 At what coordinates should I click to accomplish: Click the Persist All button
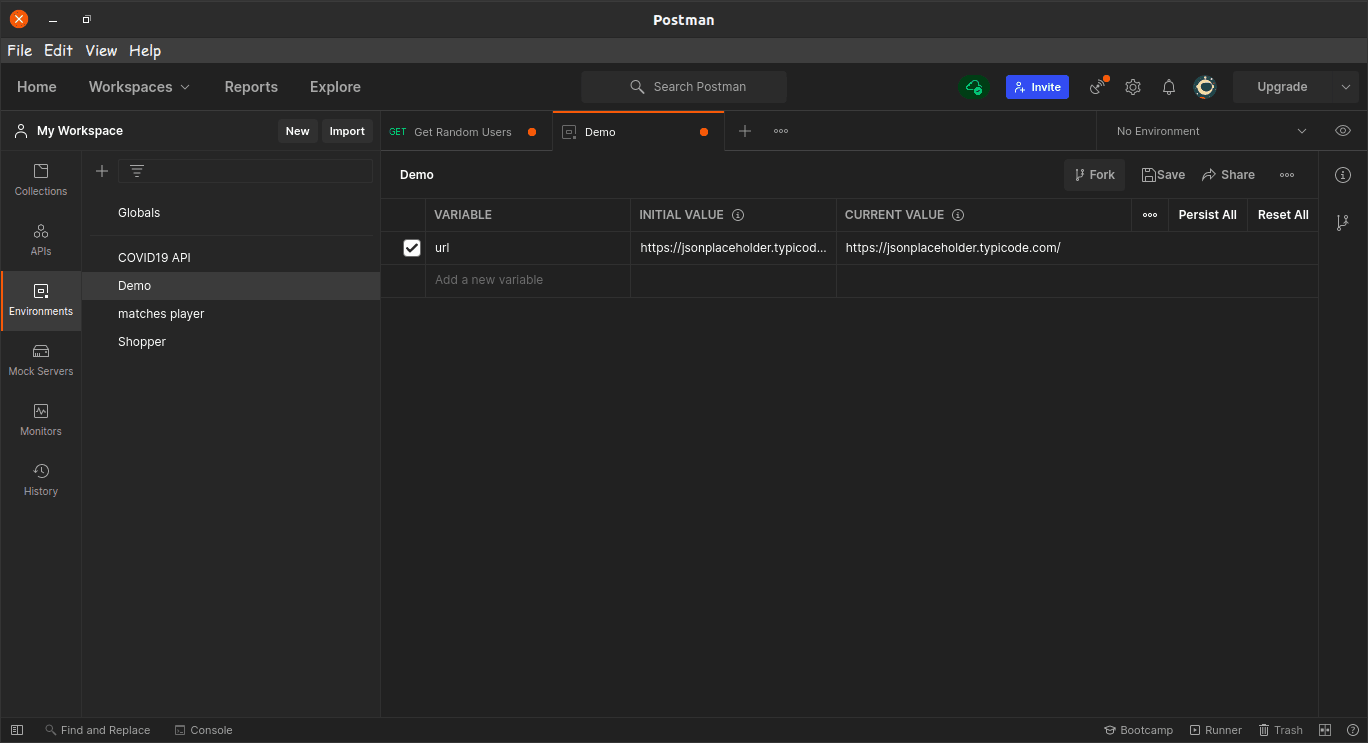click(1207, 215)
